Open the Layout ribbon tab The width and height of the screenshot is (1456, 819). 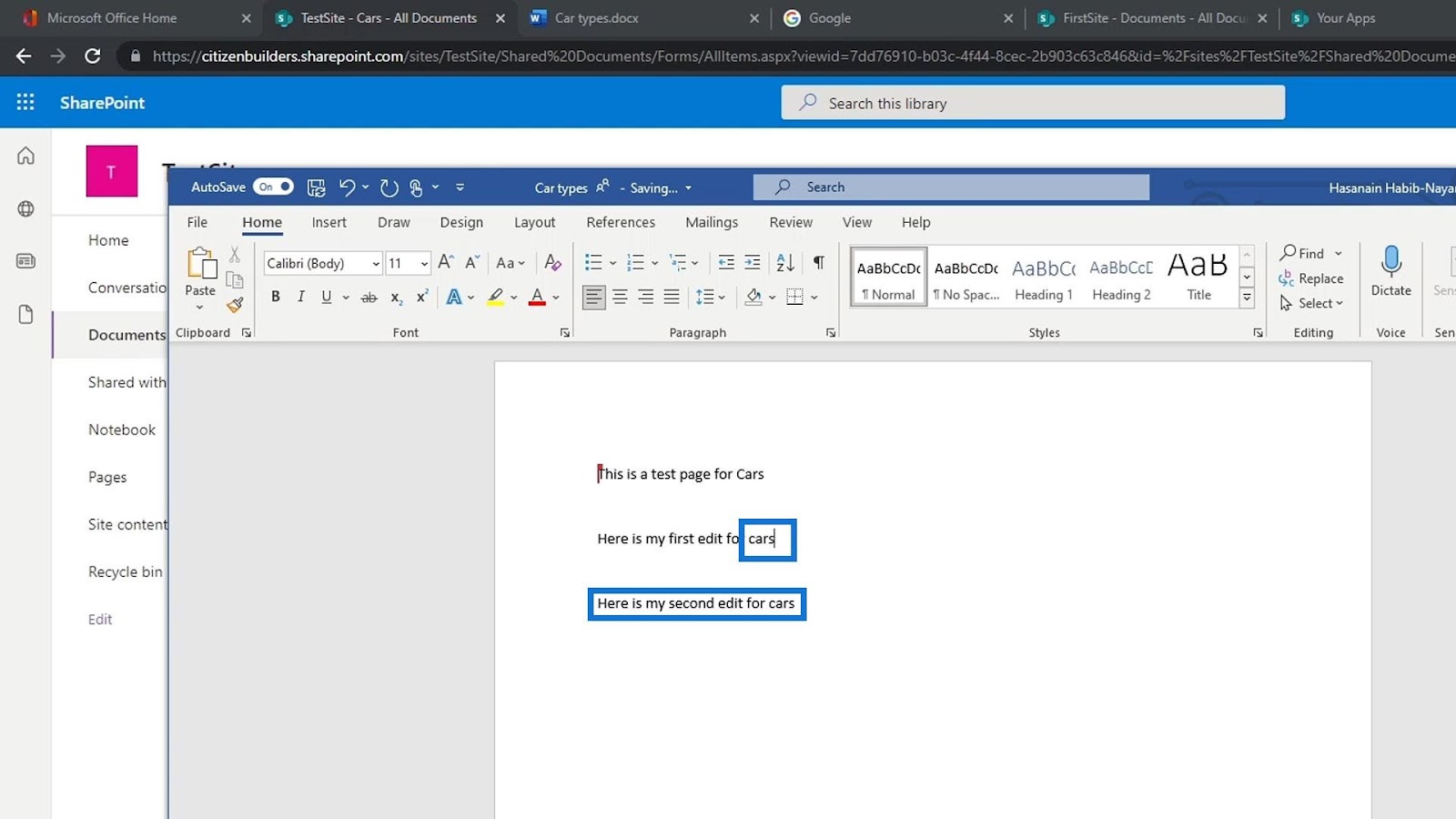[x=534, y=222]
